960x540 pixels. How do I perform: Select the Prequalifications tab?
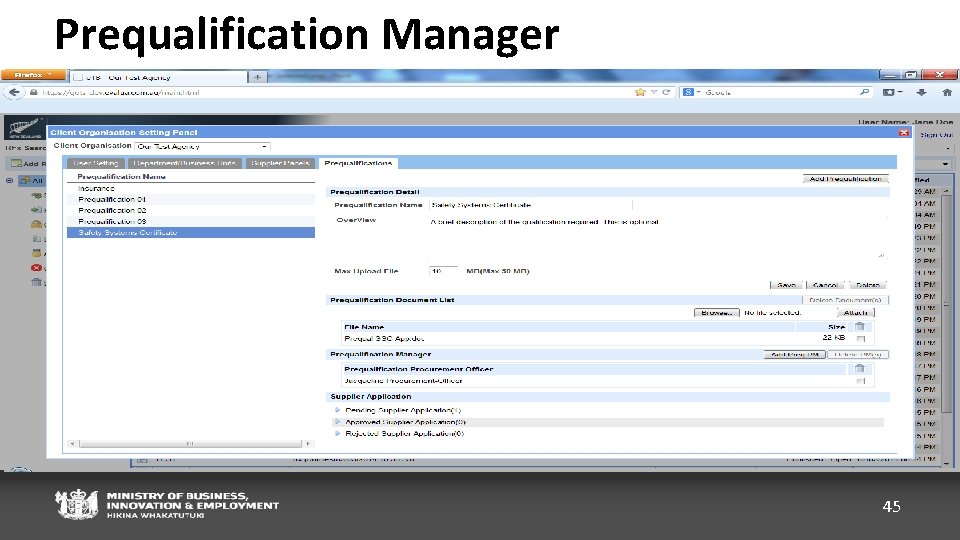click(358, 163)
